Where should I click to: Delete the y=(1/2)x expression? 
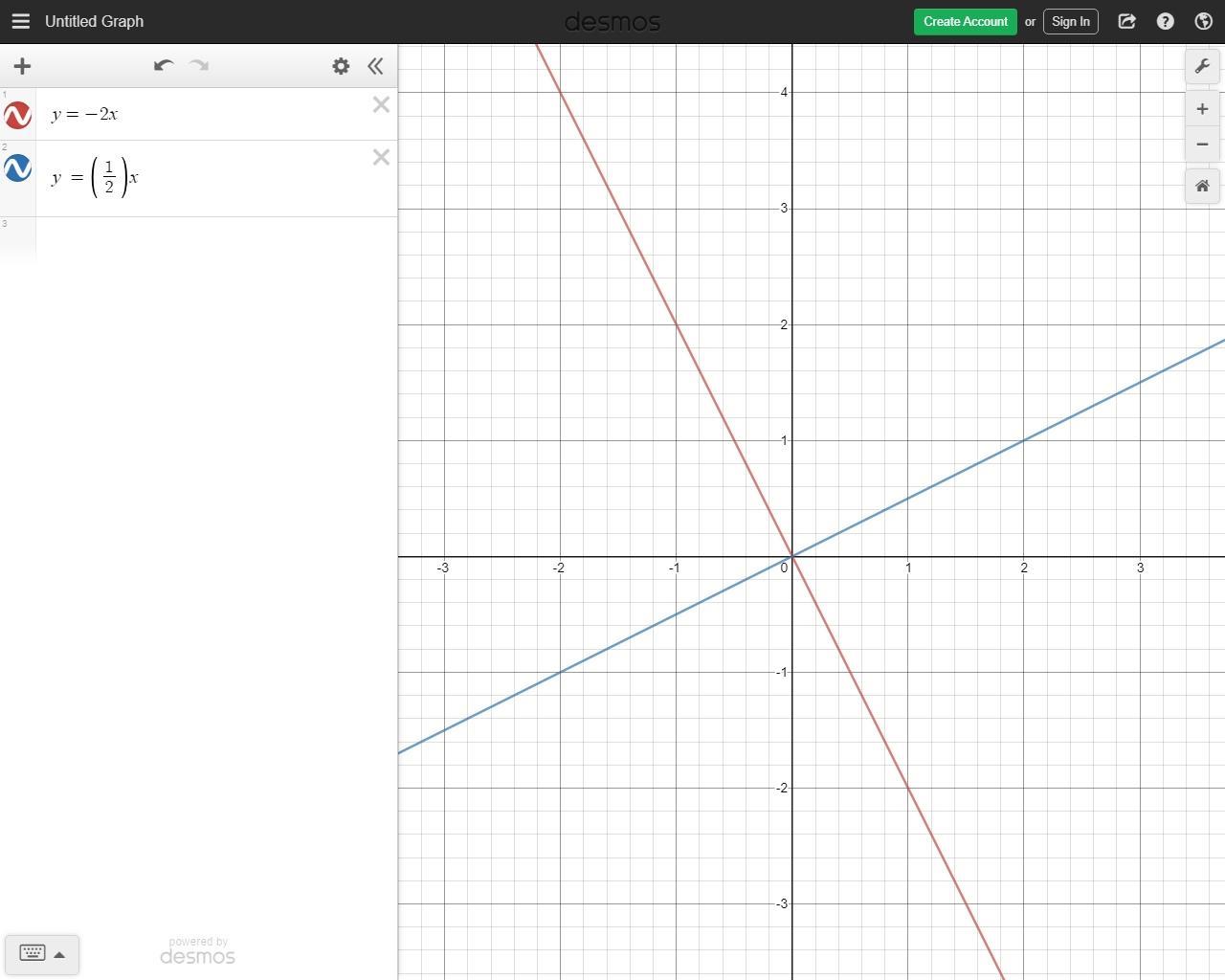381,157
